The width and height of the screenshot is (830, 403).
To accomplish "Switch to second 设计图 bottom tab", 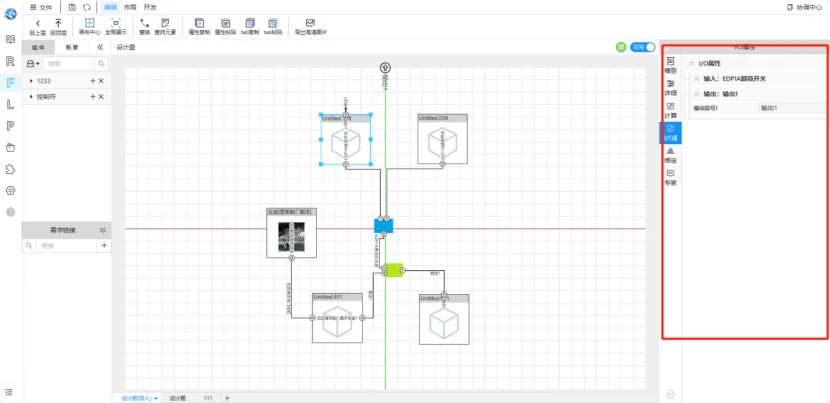I will click(x=177, y=398).
